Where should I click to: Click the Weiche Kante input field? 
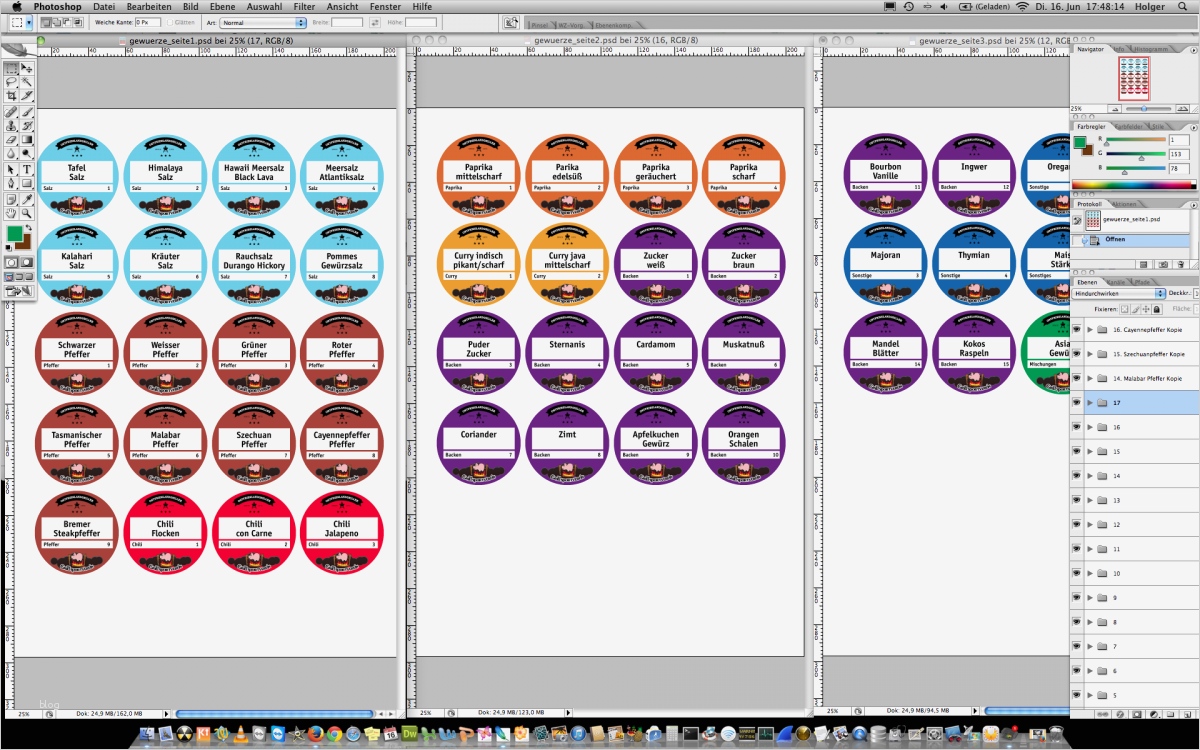[148, 21]
